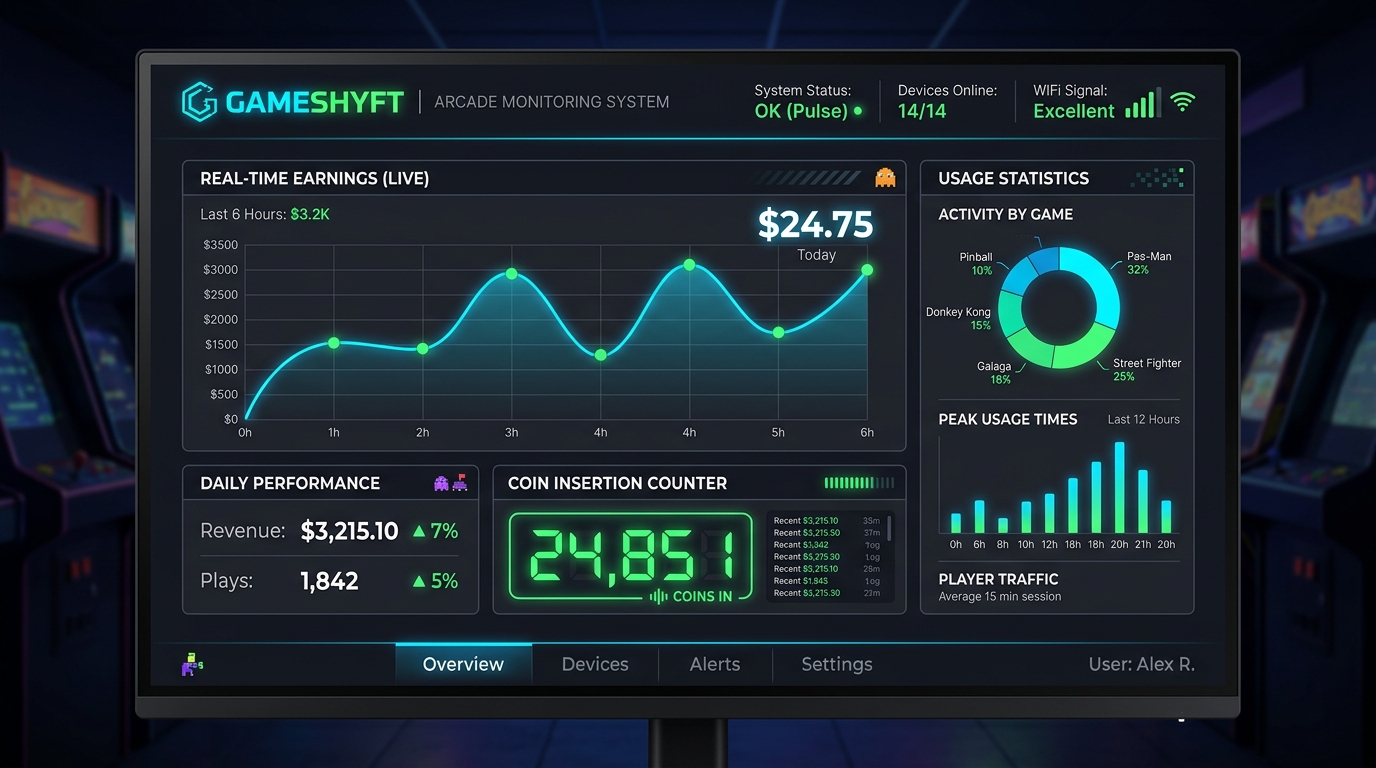The width and height of the screenshot is (1376, 768).
Task: Click the green signal strength bars icon
Action: pos(1143,103)
